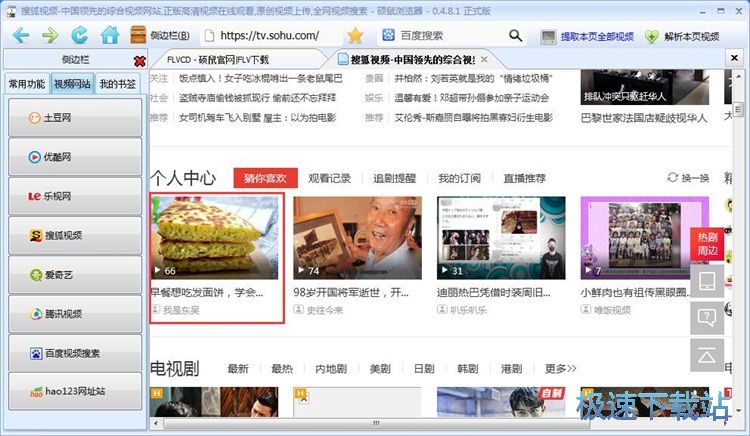Viewport: 750px width, 436px height.
Task: Refresh the page with reload icon
Action: [x=79, y=35]
